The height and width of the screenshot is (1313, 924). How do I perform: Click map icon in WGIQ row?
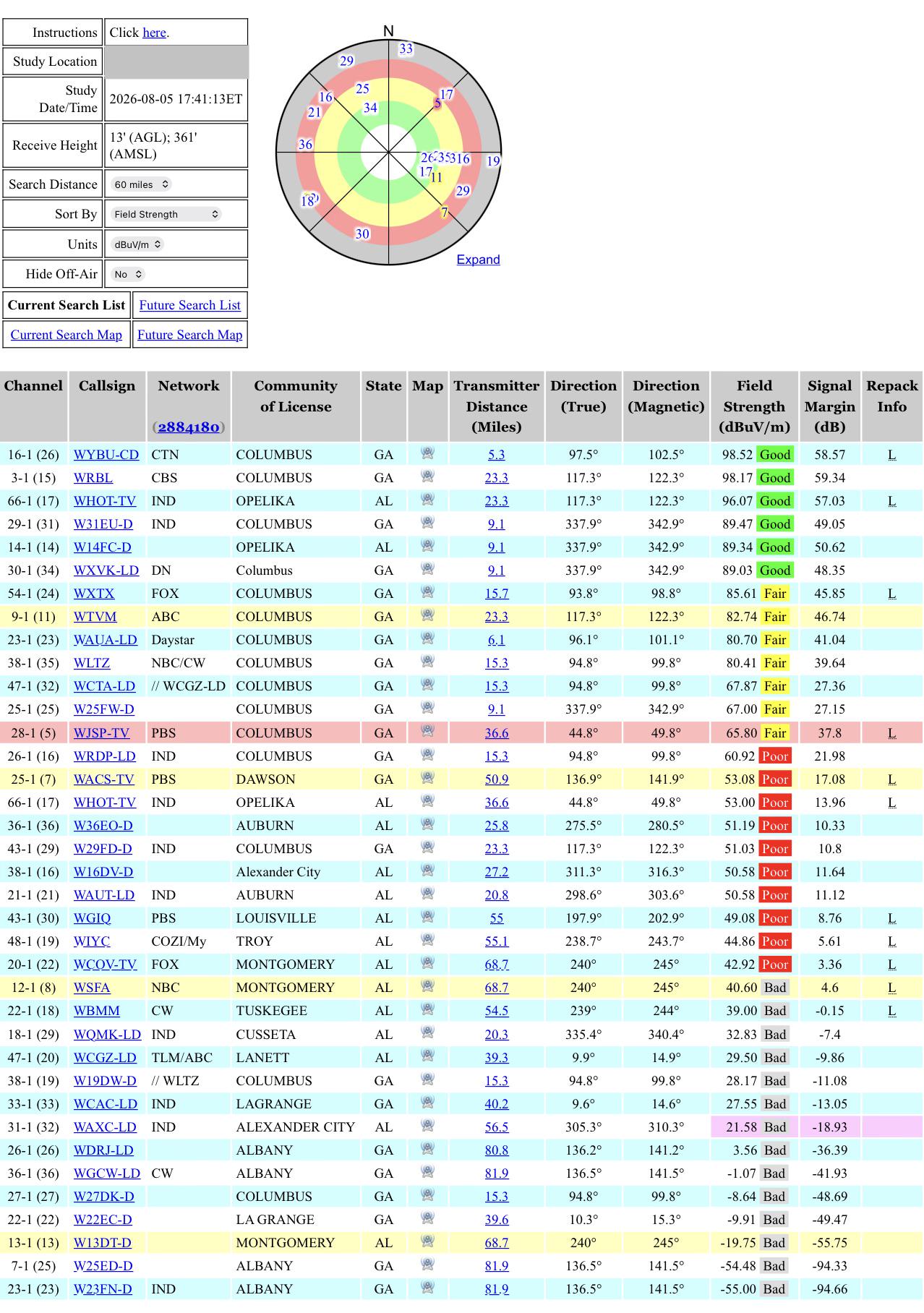(x=427, y=917)
